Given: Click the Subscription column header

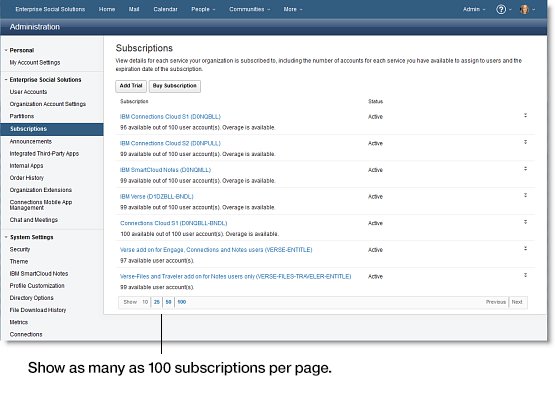Looking at the screenshot, I should (x=134, y=102).
